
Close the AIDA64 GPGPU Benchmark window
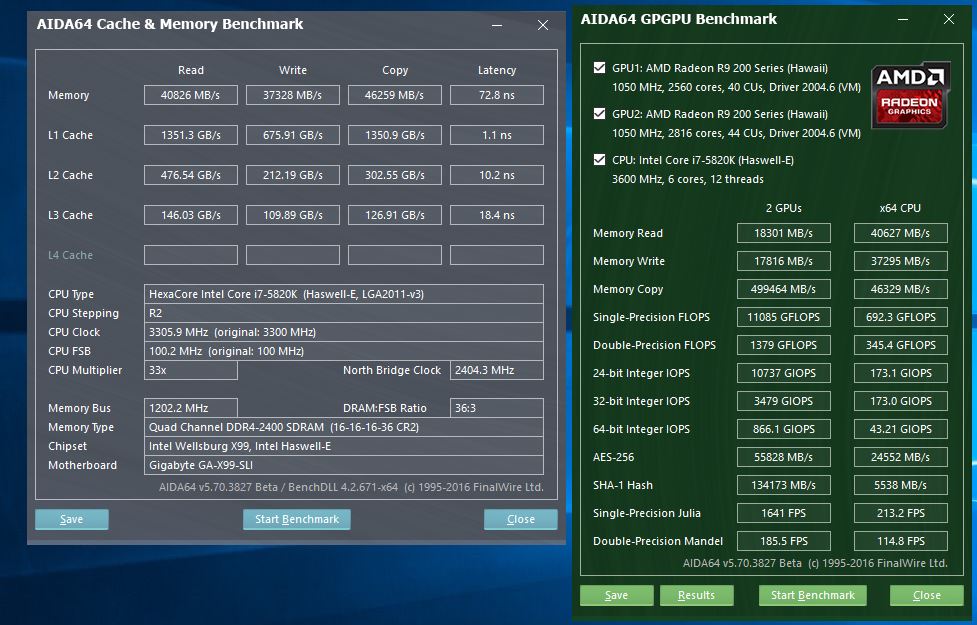(x=948, y=19)
